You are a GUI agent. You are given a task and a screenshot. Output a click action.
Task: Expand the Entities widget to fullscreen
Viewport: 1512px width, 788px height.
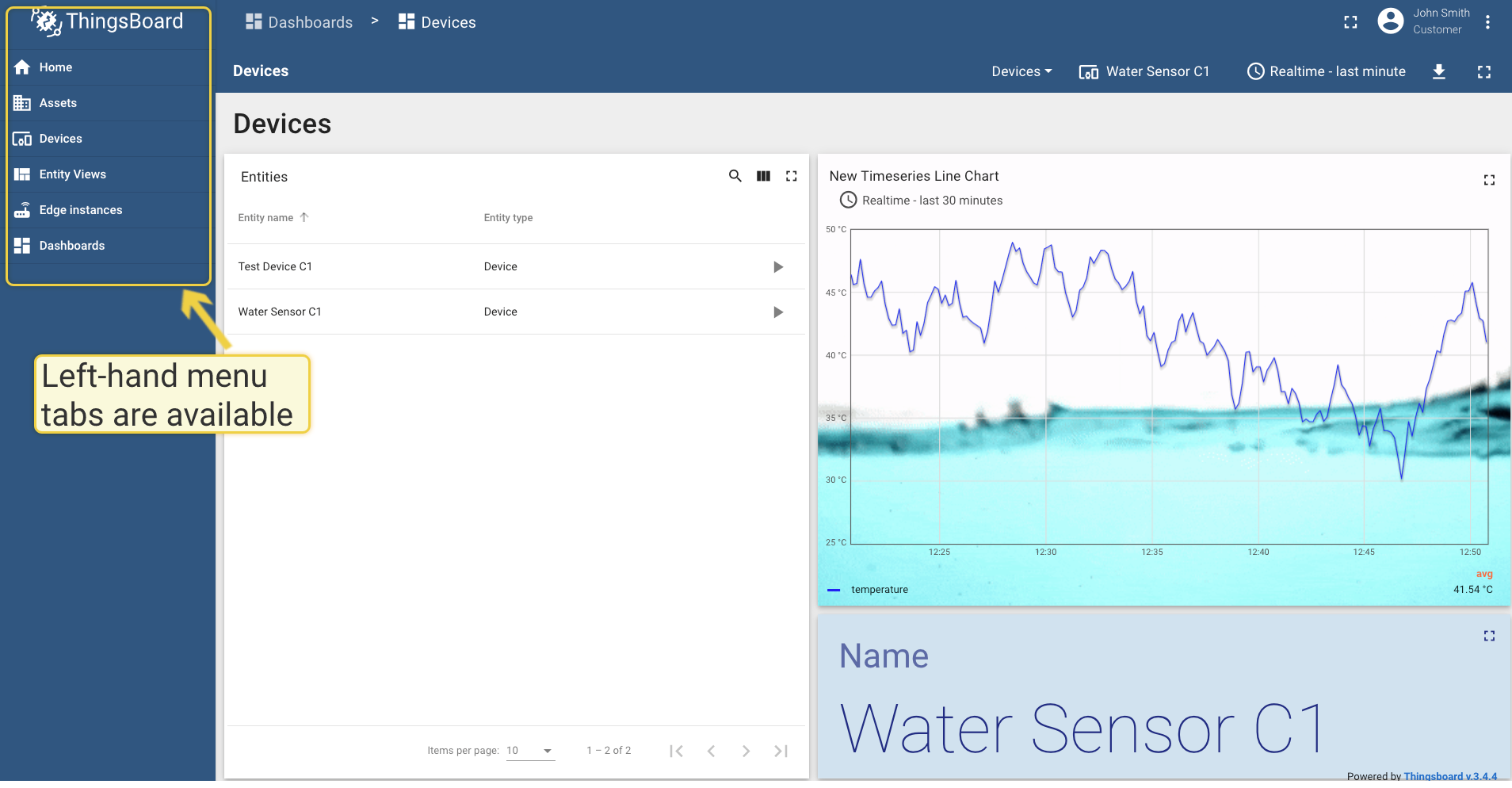[x=791, y=176]
